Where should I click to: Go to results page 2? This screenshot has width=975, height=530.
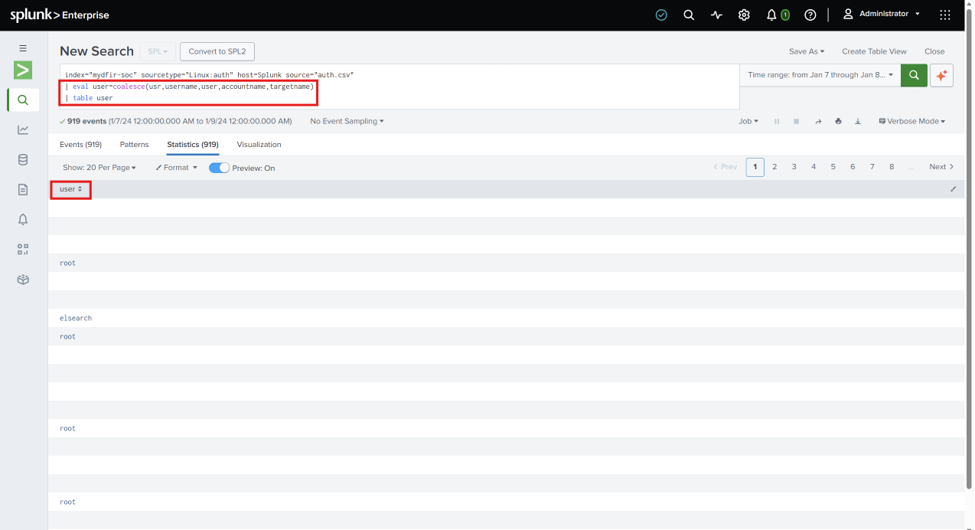point(774,167)
